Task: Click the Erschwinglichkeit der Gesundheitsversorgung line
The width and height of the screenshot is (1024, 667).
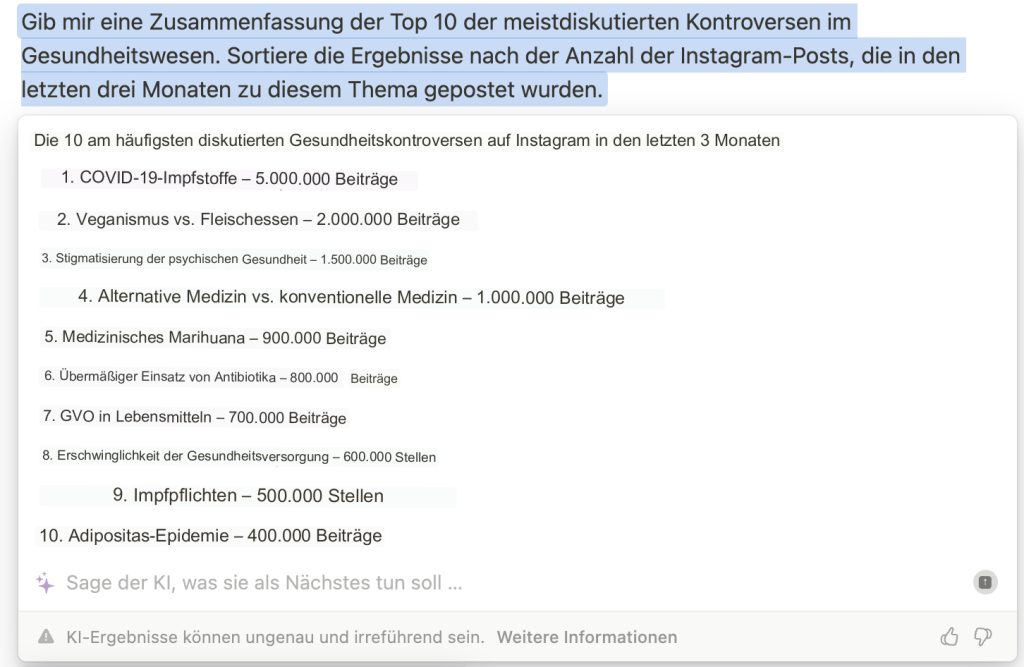Action: tap(239, 457)
